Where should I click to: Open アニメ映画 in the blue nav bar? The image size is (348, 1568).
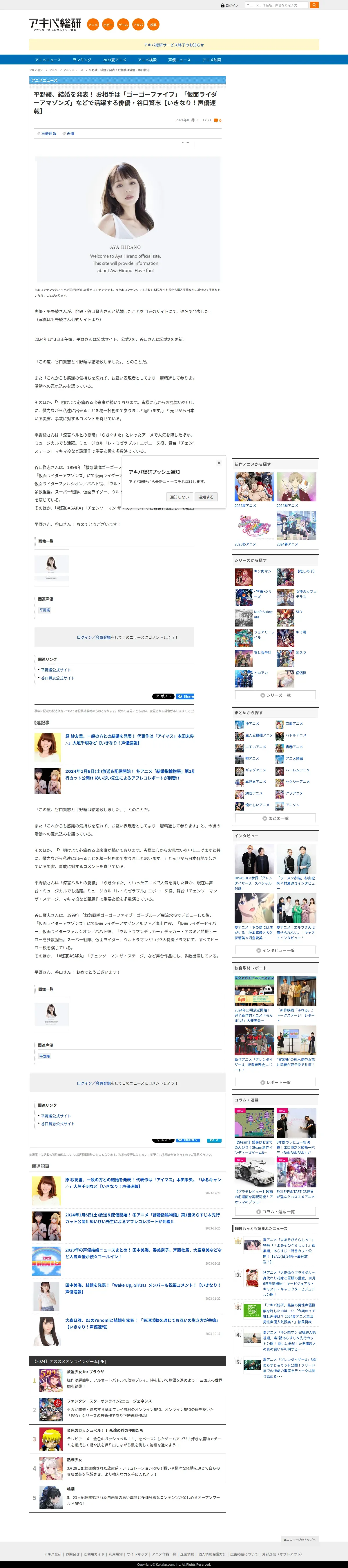212,60
